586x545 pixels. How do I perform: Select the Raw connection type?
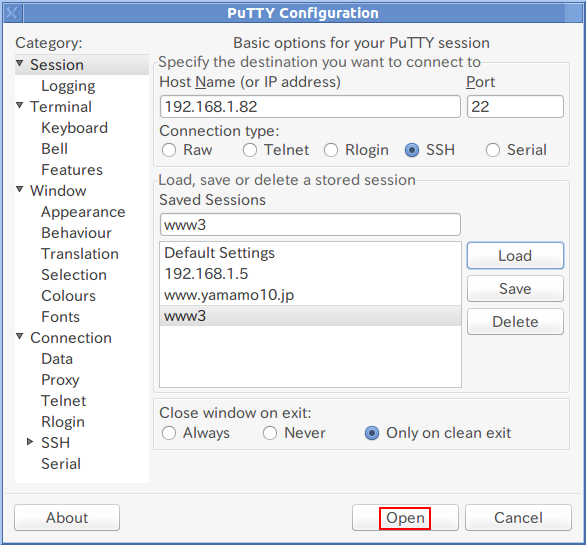(x=169, y=150)
